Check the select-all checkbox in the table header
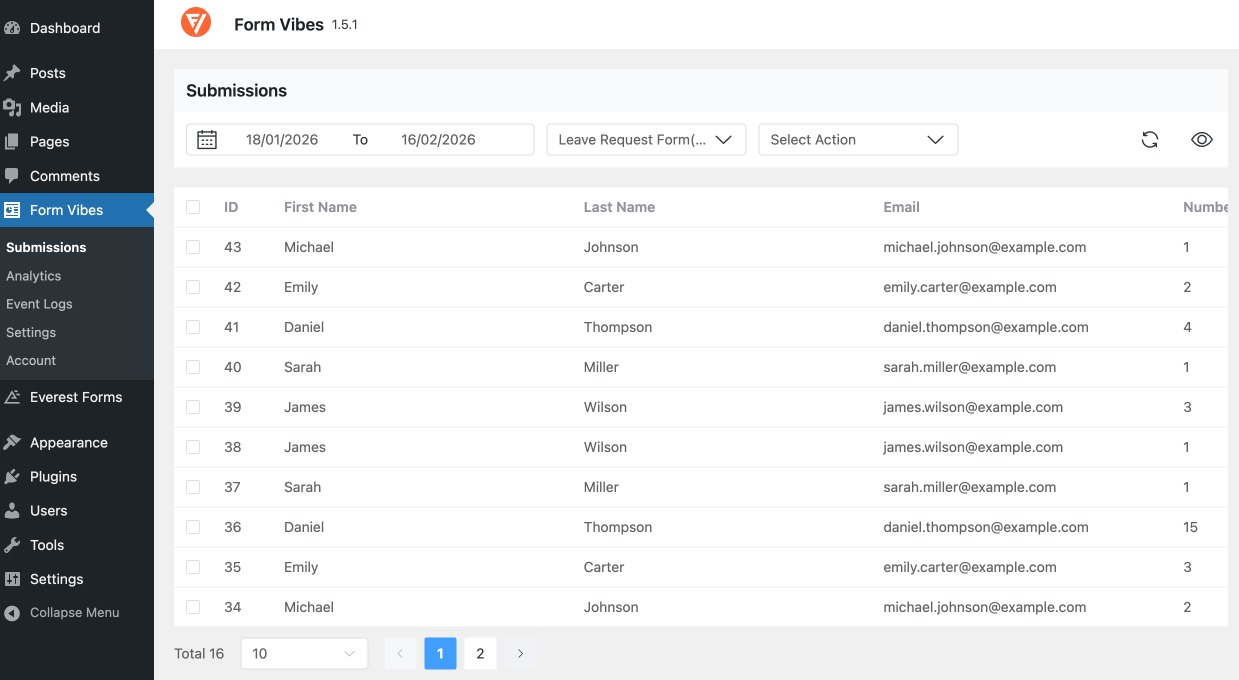The height and width of the screenshot is (680, 1239). point(193,207)
